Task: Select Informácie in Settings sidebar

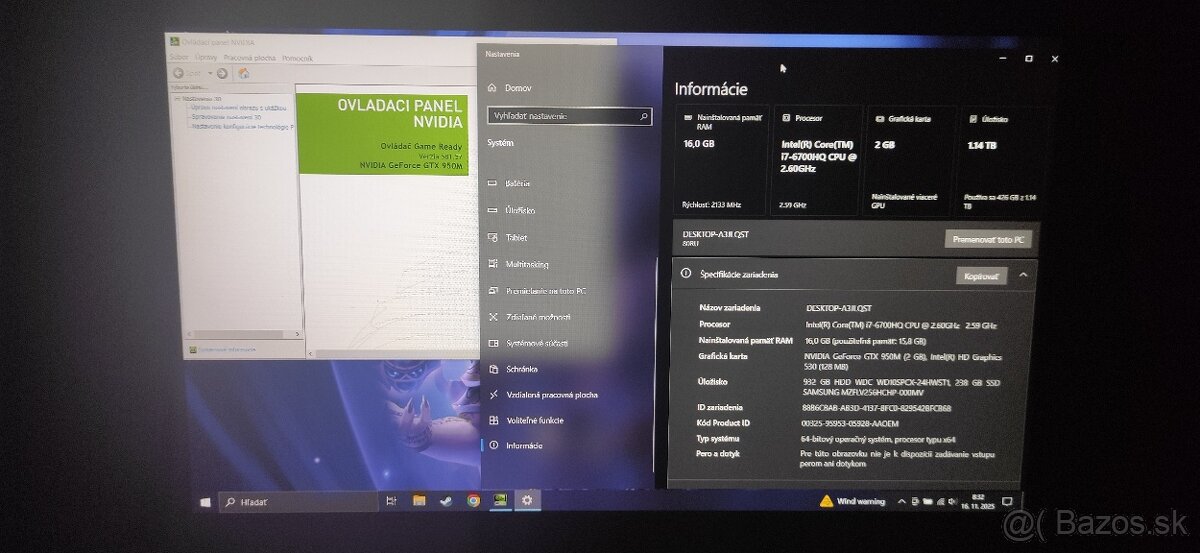Action: pos(524,446)
